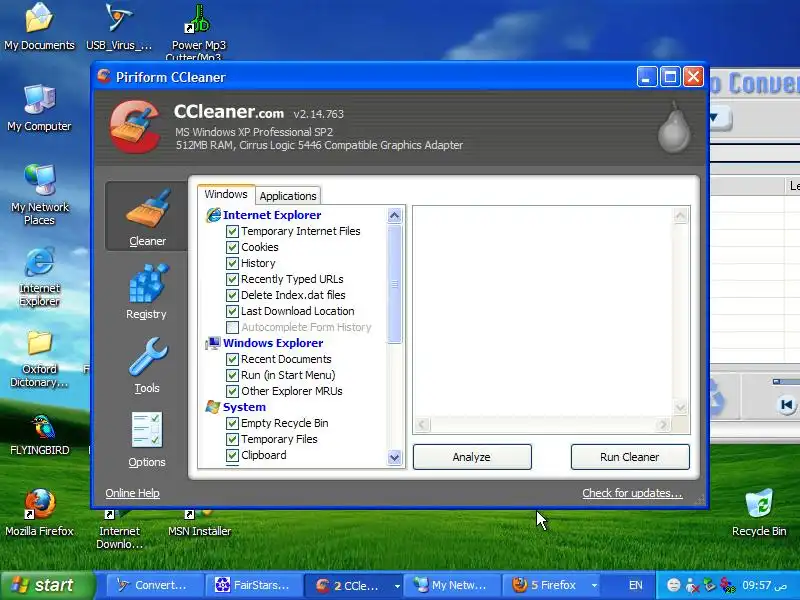This screenshot has height=600, width=800.
Task: Select the System category icon
Action: (x=213, y=407)
